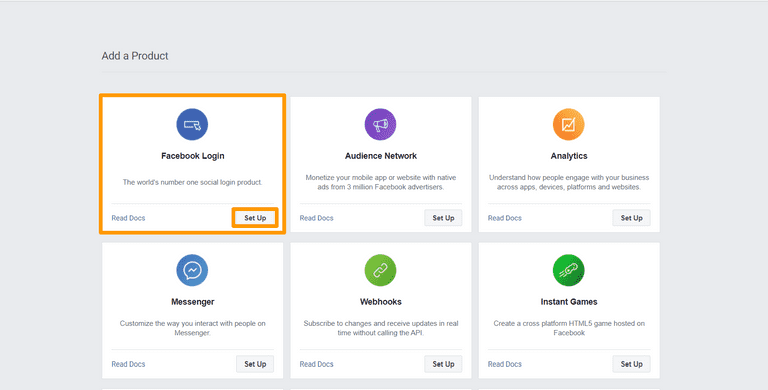
Task: Click the Messenger chat bubble icon
Action: (192, 270)
